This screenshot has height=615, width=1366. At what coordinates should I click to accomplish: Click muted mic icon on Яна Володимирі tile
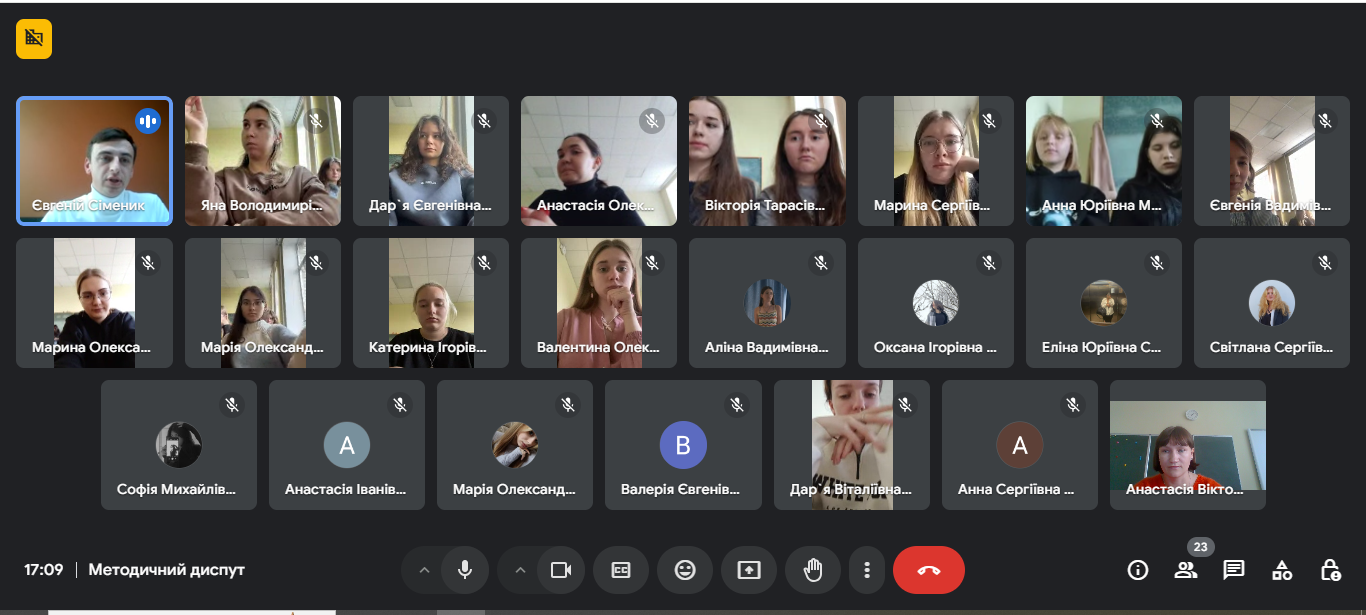click(x=316, y=121)
